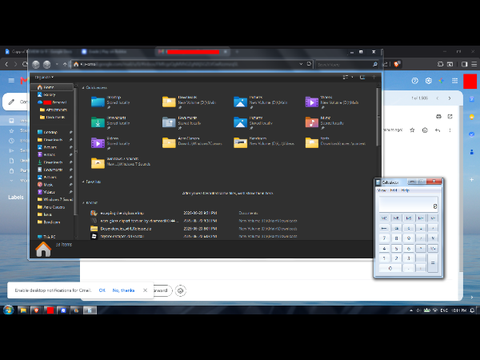Open the View menu in Calculator
This screenshot has width=480, height=360.
tap(382, 190)
